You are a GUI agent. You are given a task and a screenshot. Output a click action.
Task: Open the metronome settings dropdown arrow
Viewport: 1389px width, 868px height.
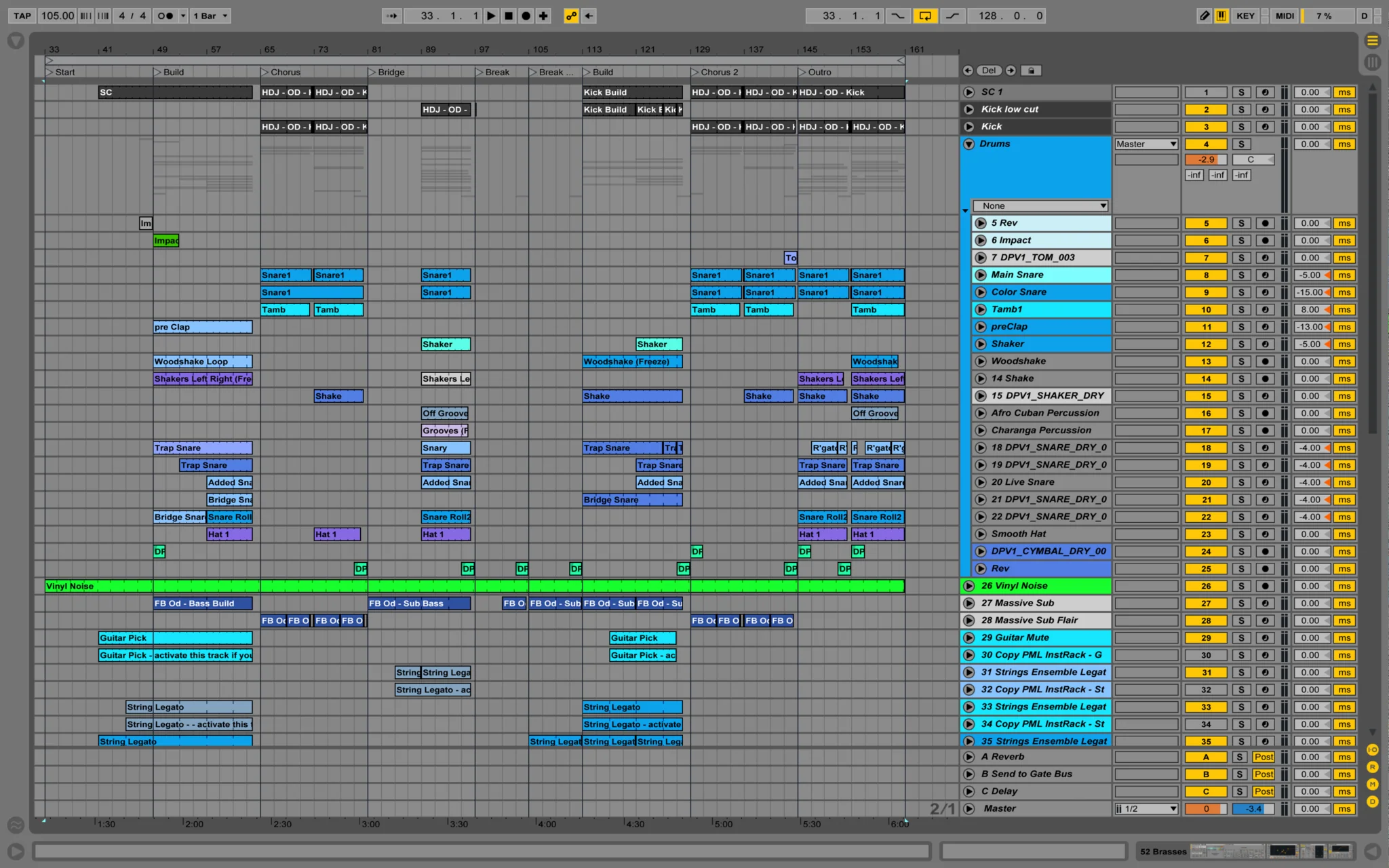(183, 16)
